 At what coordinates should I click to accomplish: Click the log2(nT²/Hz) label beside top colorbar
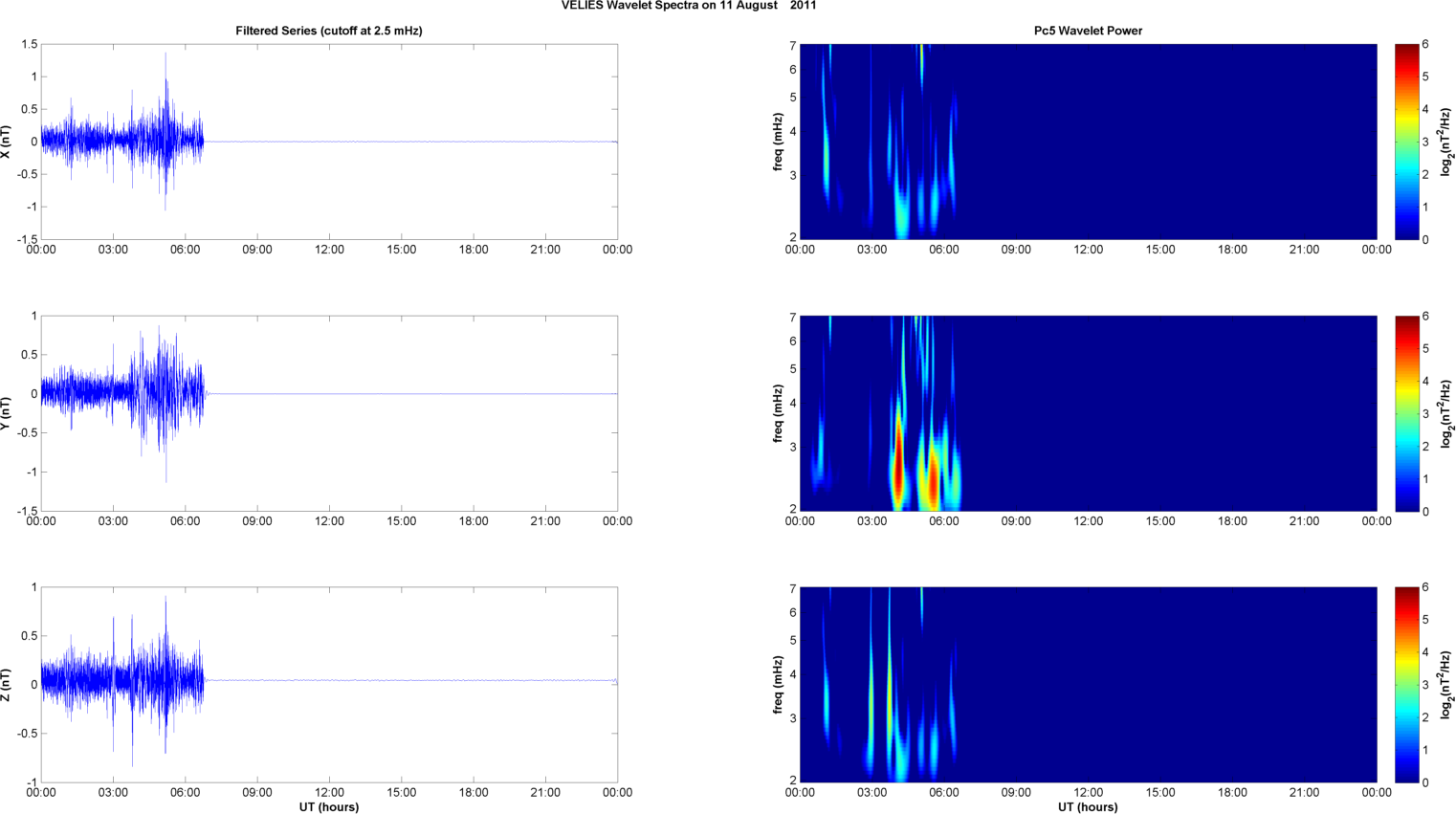pos(1446,142)
